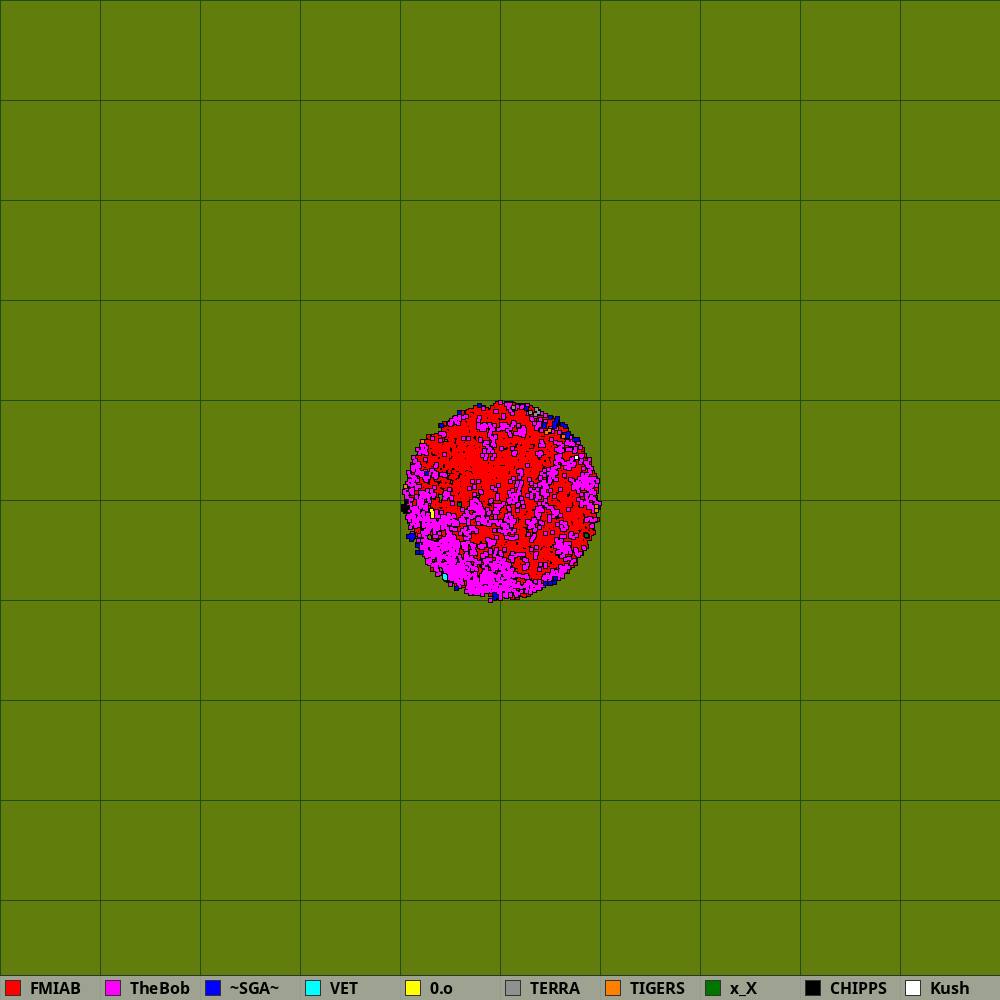The image size is (1000, 1000).
Task: Click the yellow 0.o territory on the map
Action: [x=432, y=514]
